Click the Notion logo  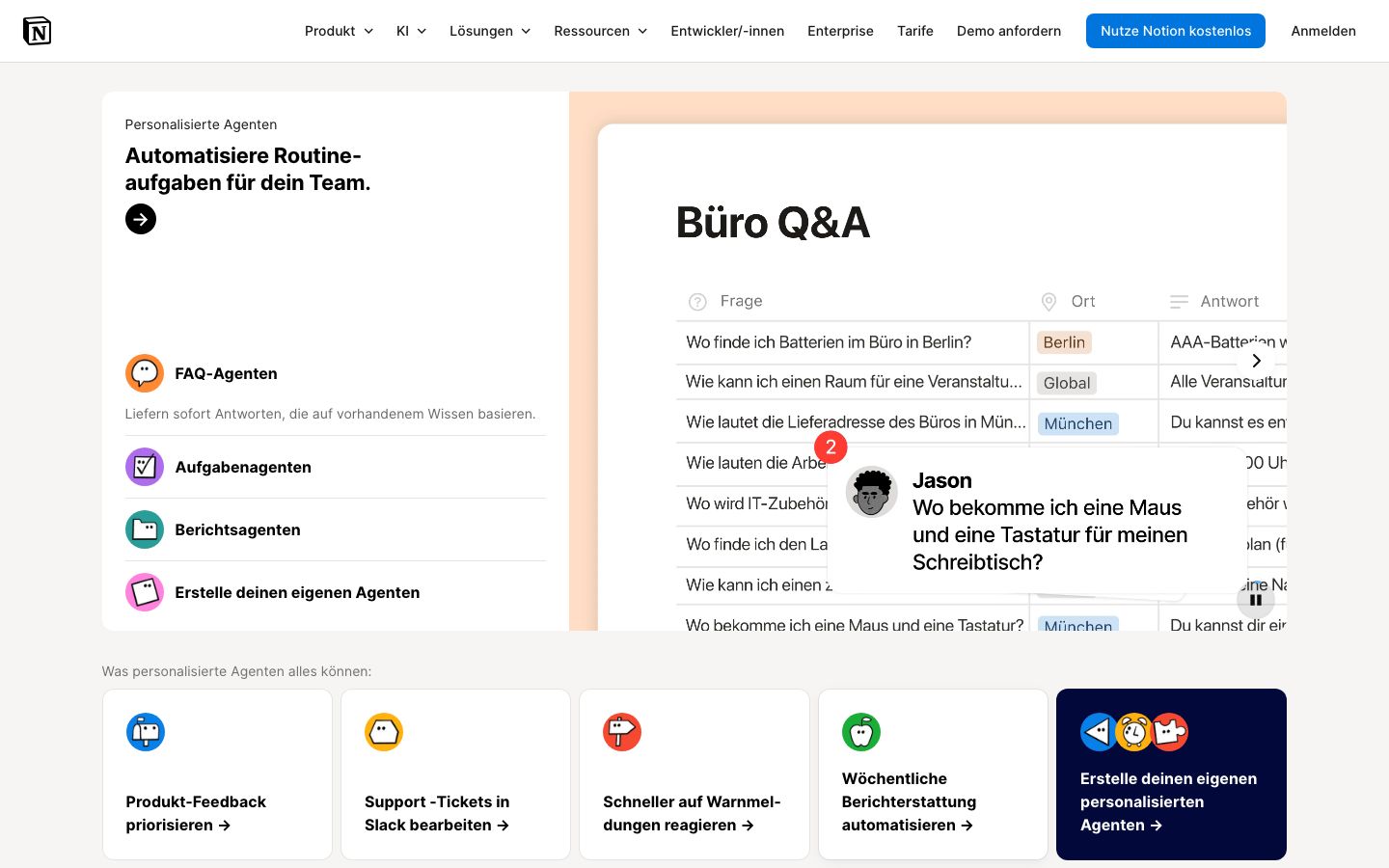pos(37,31)
